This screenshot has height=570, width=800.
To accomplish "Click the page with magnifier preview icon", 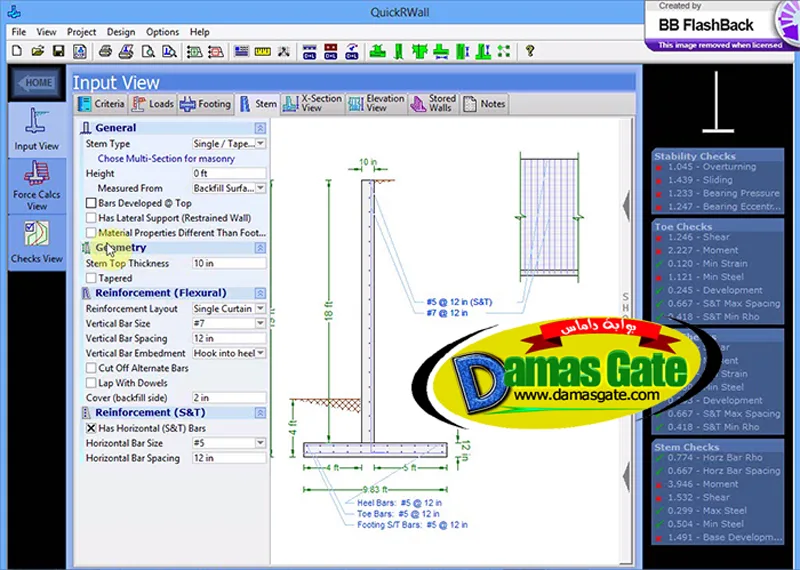I will pyautogui.click(x=148, y=51).
